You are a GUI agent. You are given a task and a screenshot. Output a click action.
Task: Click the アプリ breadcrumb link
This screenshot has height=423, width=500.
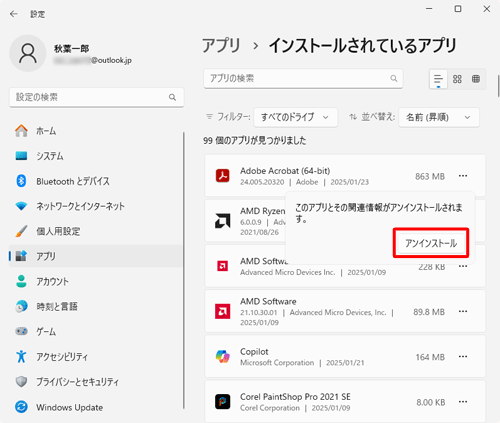[x=221, y=45]
